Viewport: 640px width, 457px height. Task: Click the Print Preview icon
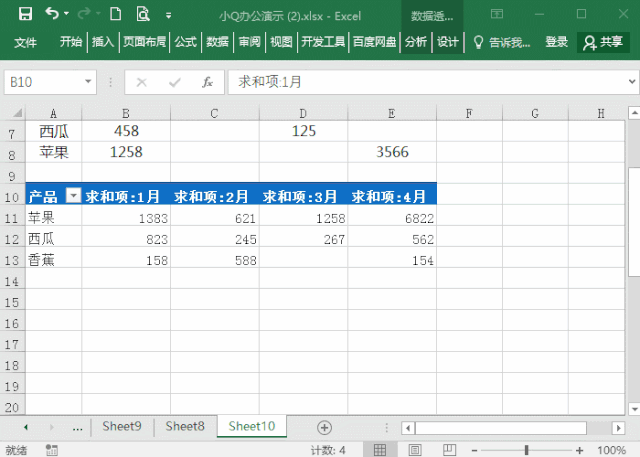click(x=142, y=14)
